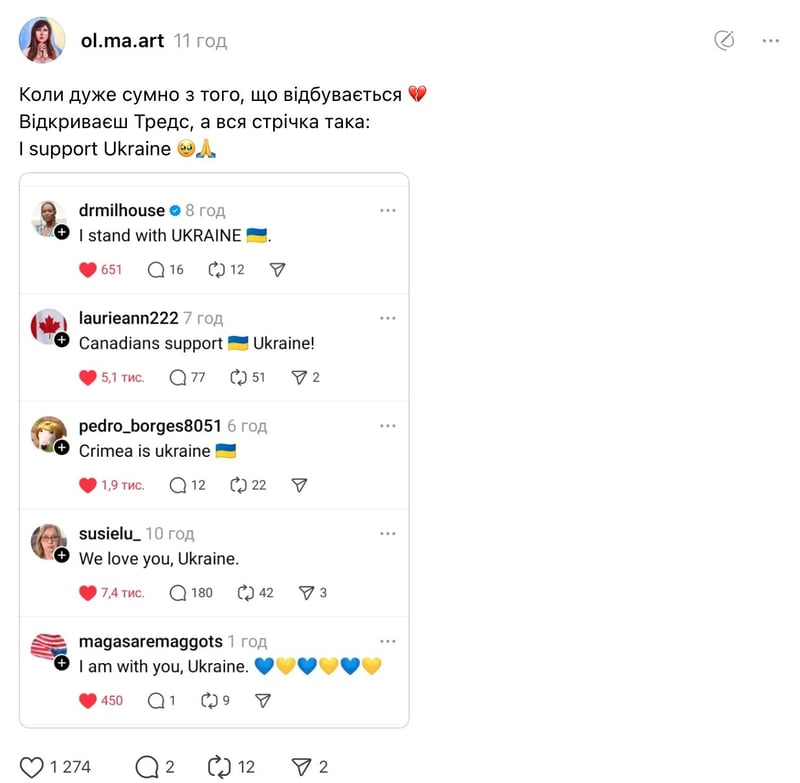
Task: Expand options menu on laurieann222 post
Action: [x=388, y=318]
